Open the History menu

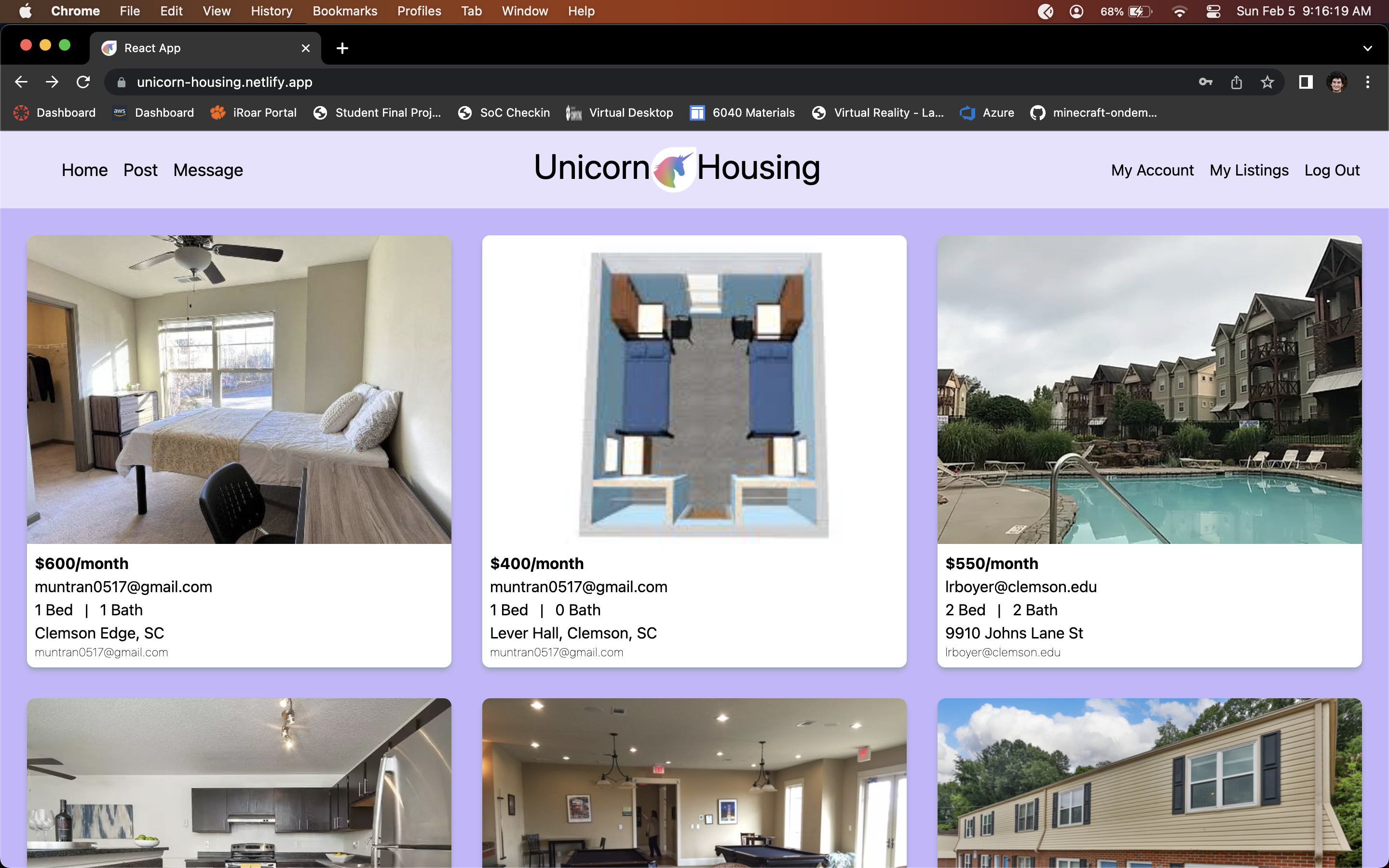click(x=271, y=12)
